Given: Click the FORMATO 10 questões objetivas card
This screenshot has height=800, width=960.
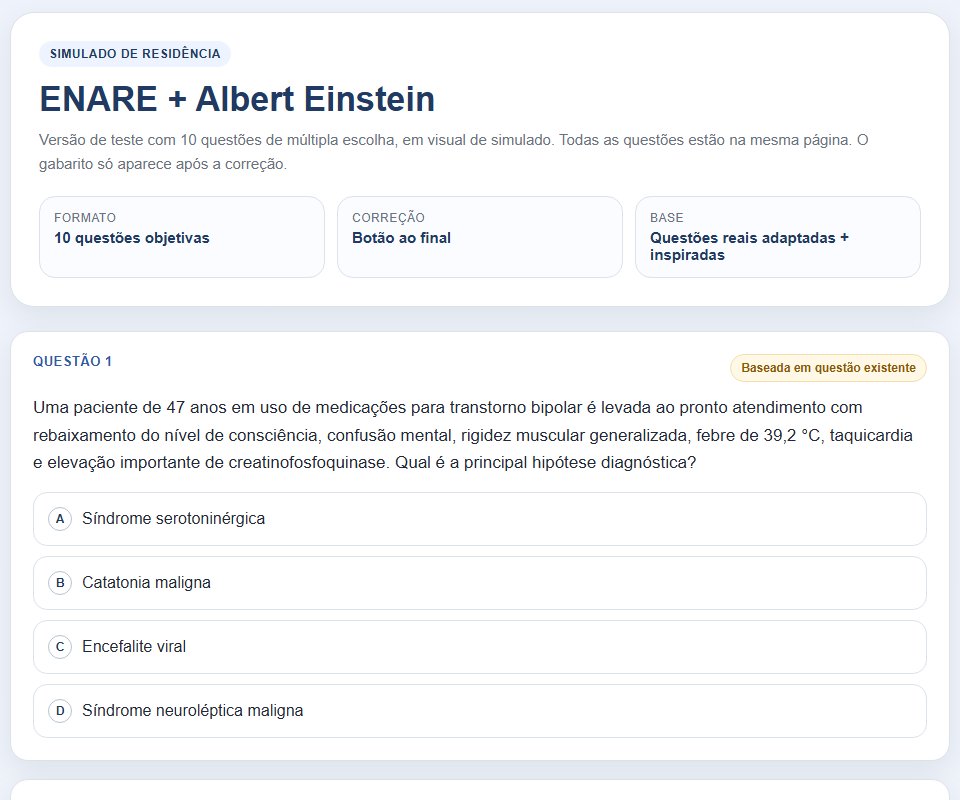Looking at the screenshot, I should click(x=182, y=237).
